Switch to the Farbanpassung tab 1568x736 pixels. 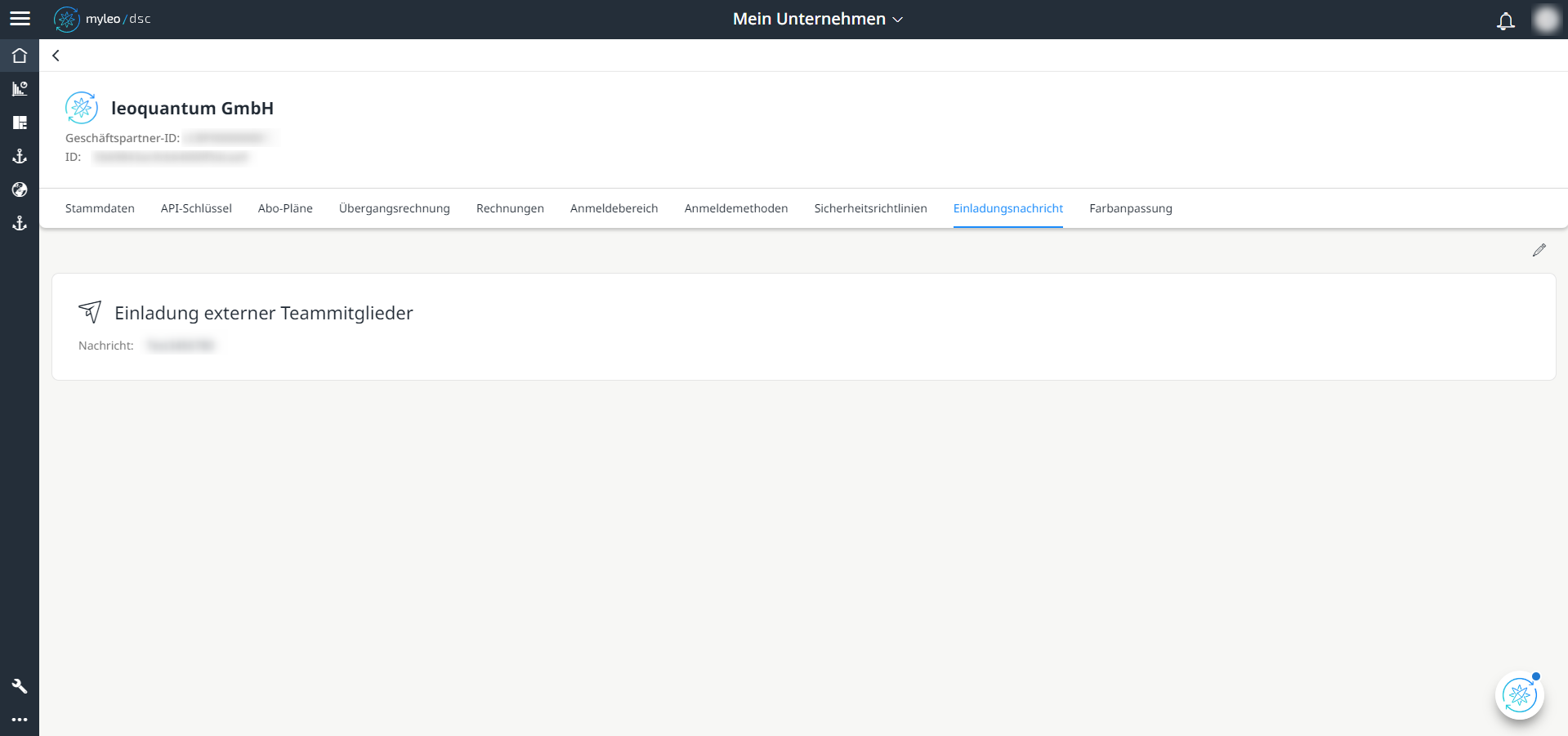click(x=1131, y=208)
